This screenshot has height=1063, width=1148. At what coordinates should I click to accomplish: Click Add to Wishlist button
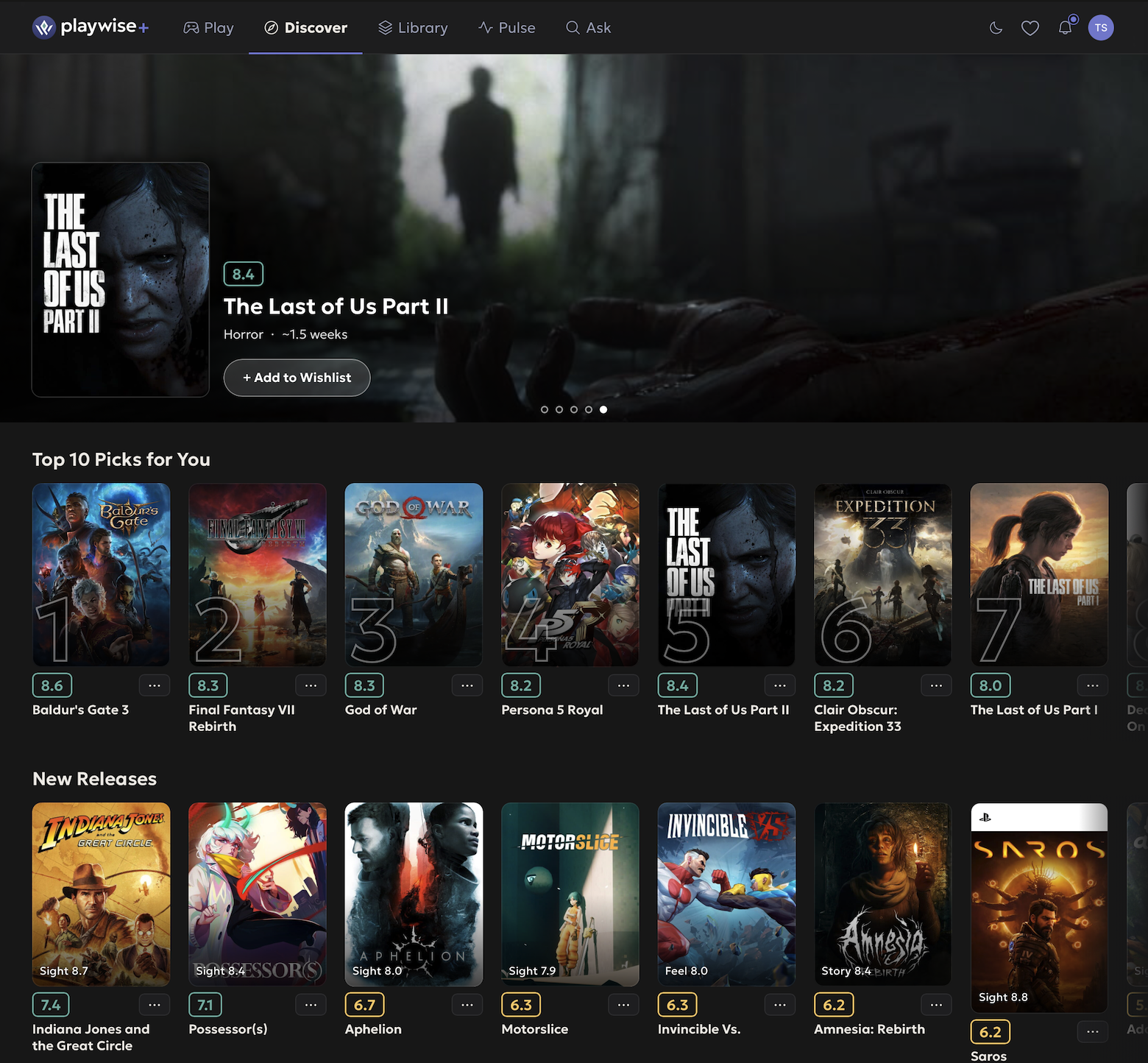(x=297, y=378)
